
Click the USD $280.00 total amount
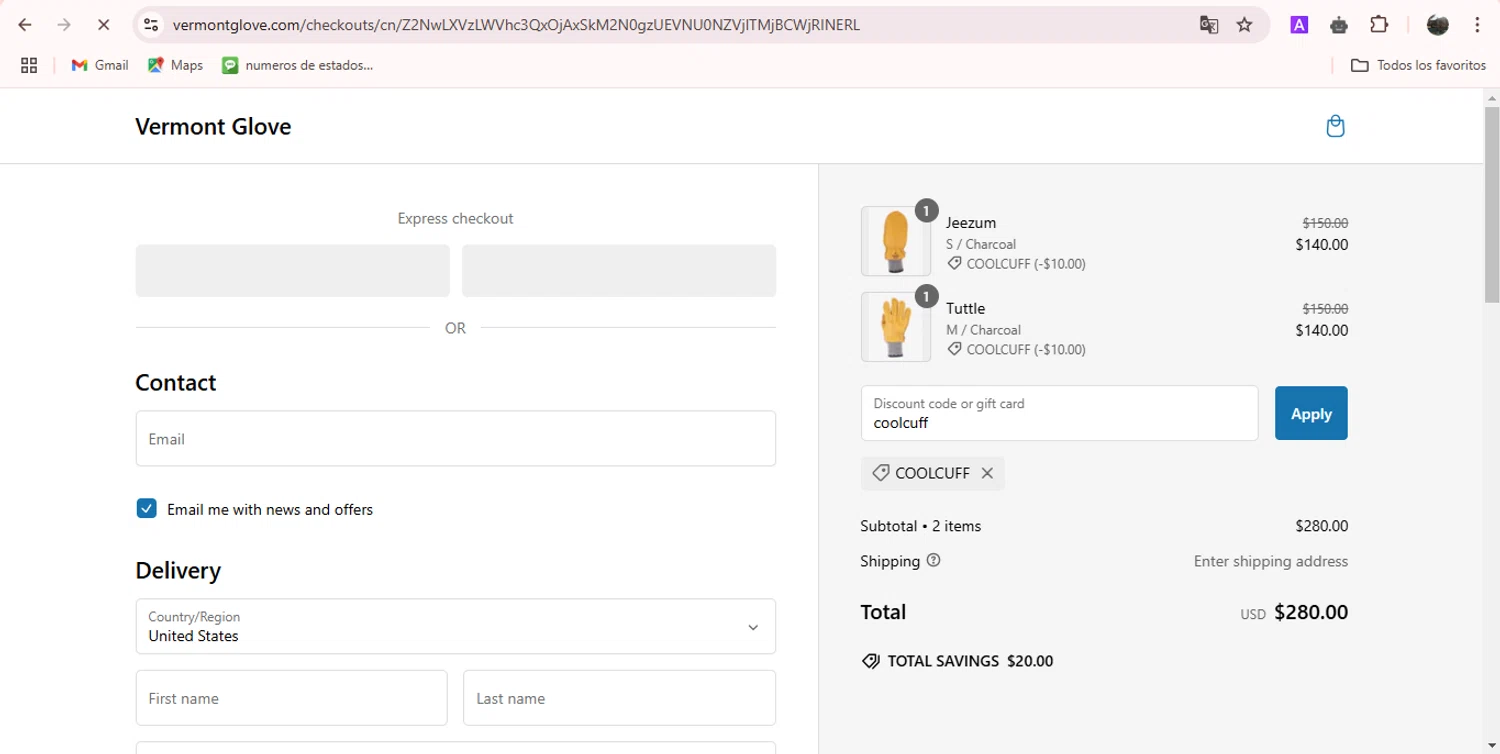(x=1294, y=612)
